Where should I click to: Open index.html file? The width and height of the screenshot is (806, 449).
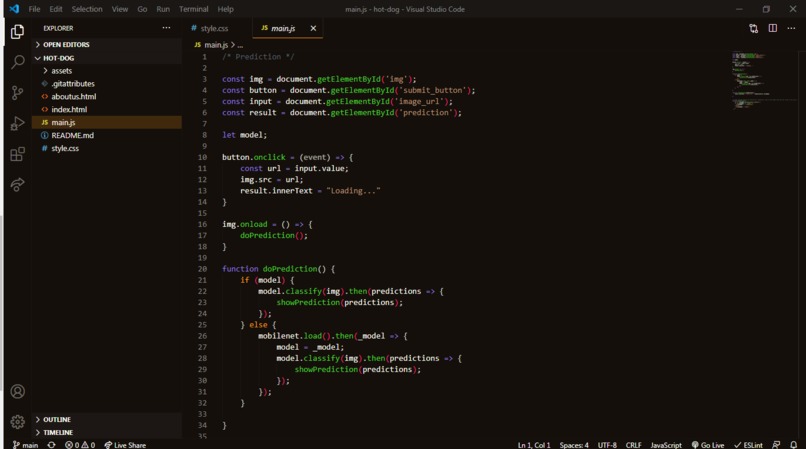click(x=106, y=110)
